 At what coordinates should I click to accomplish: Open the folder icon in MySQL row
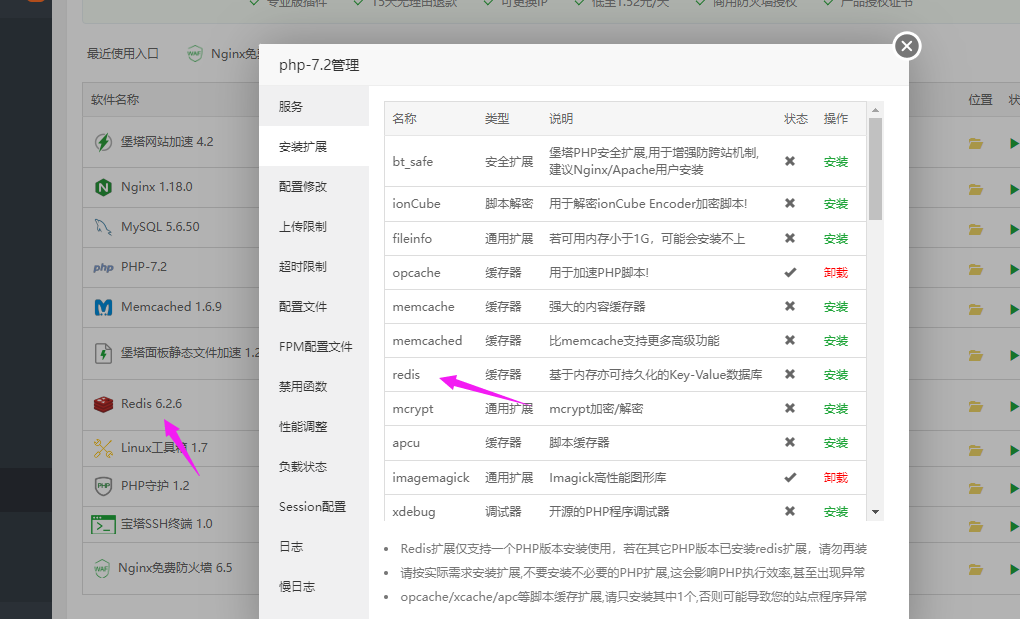click(976, 230)
